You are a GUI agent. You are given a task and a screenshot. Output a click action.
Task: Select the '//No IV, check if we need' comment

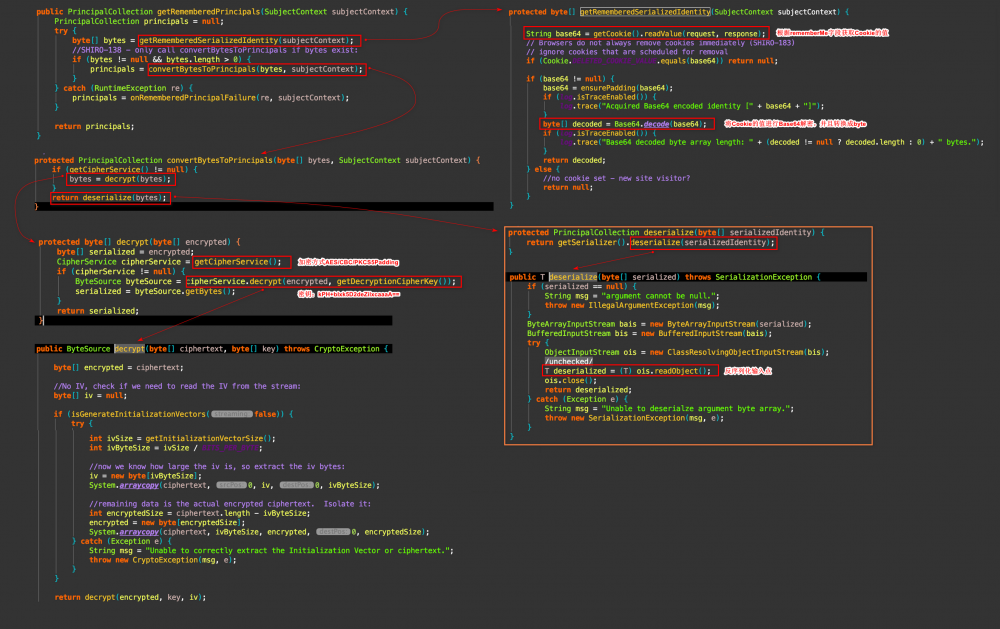point(177,386)
